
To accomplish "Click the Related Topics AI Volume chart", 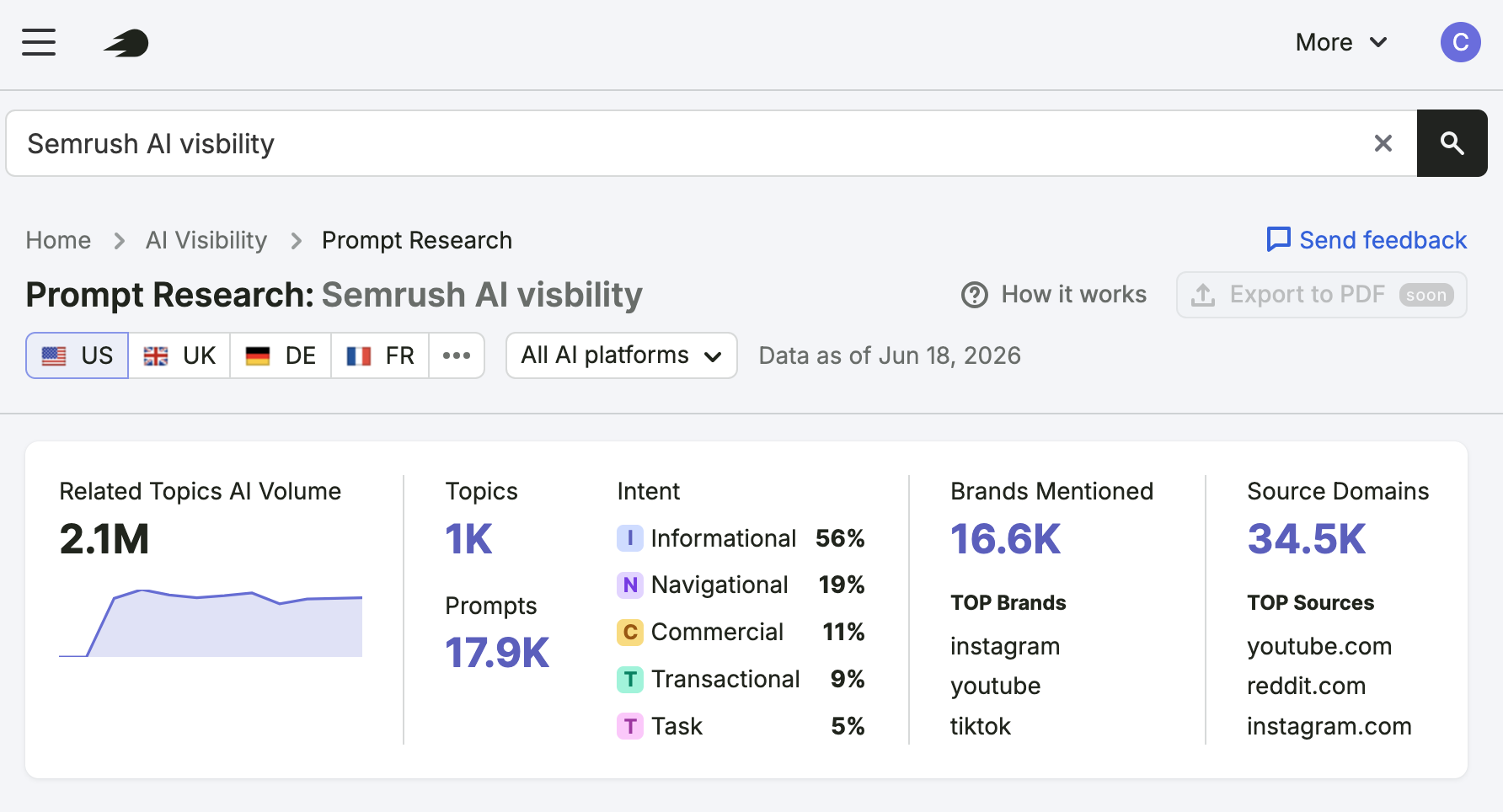I will [211, 623].
